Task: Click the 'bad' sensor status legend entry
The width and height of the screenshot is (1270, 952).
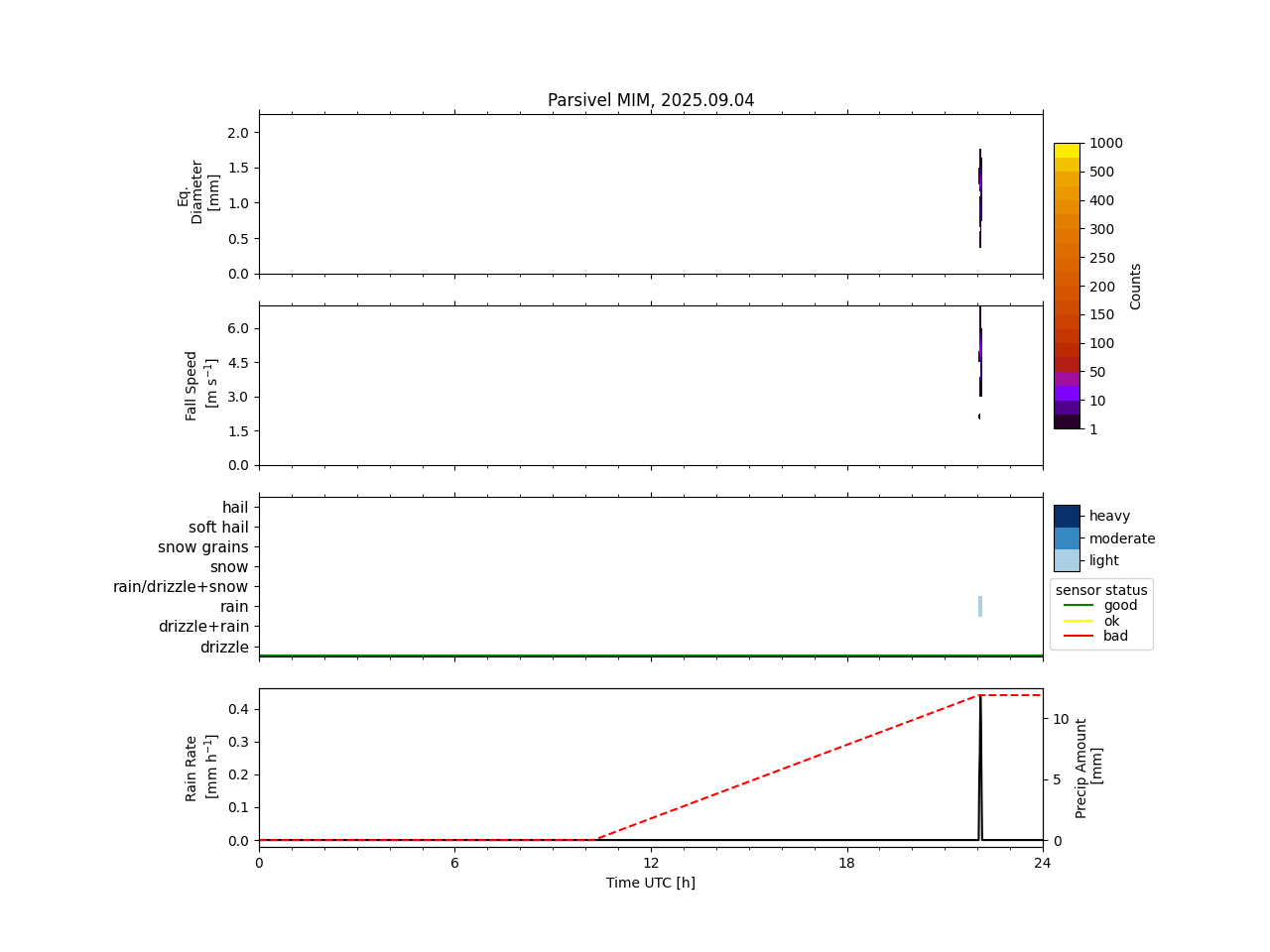Action: click(1096, 636)
